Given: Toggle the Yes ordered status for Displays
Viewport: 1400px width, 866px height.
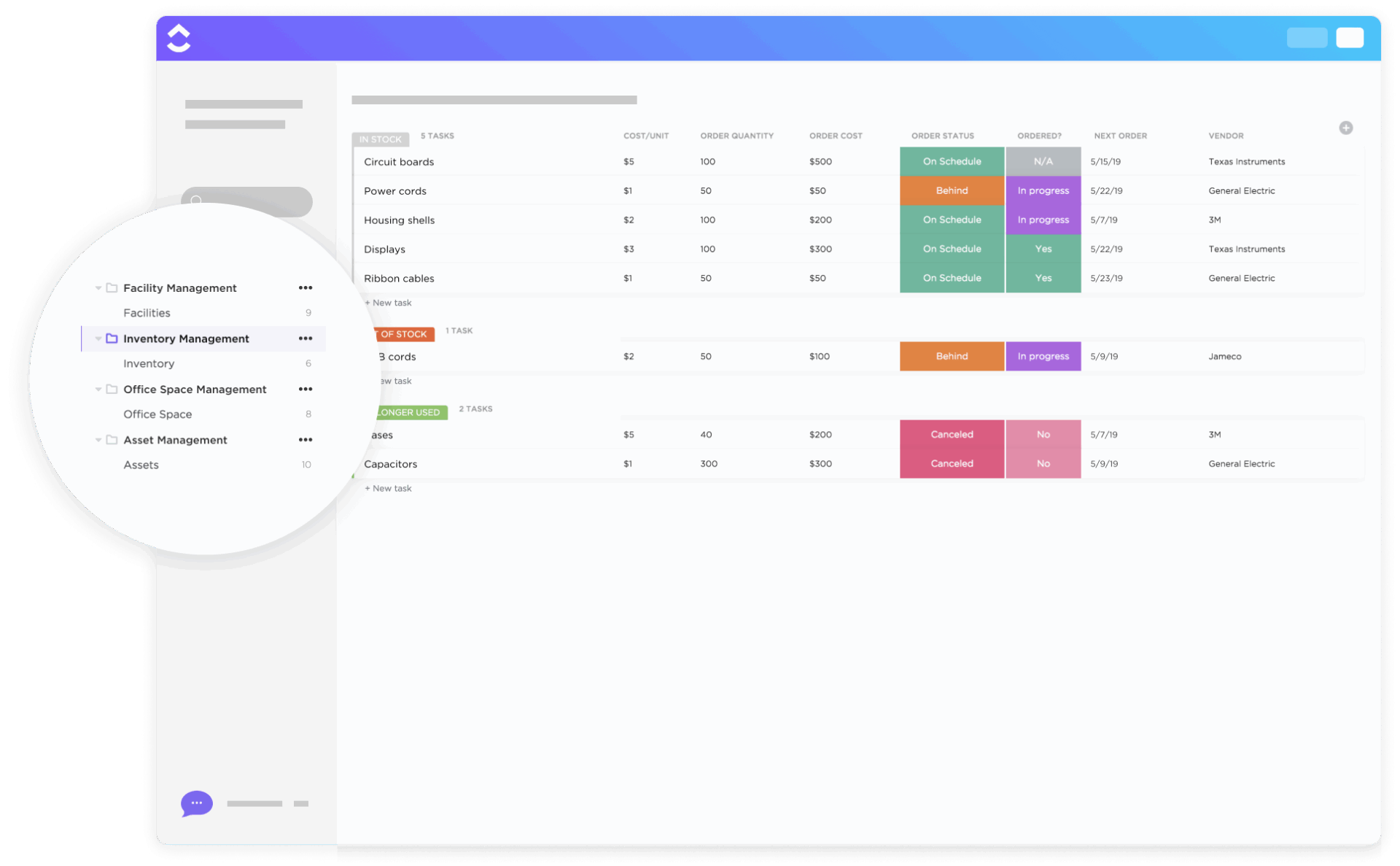Looking at the screenshot, I should point(1043,249).
